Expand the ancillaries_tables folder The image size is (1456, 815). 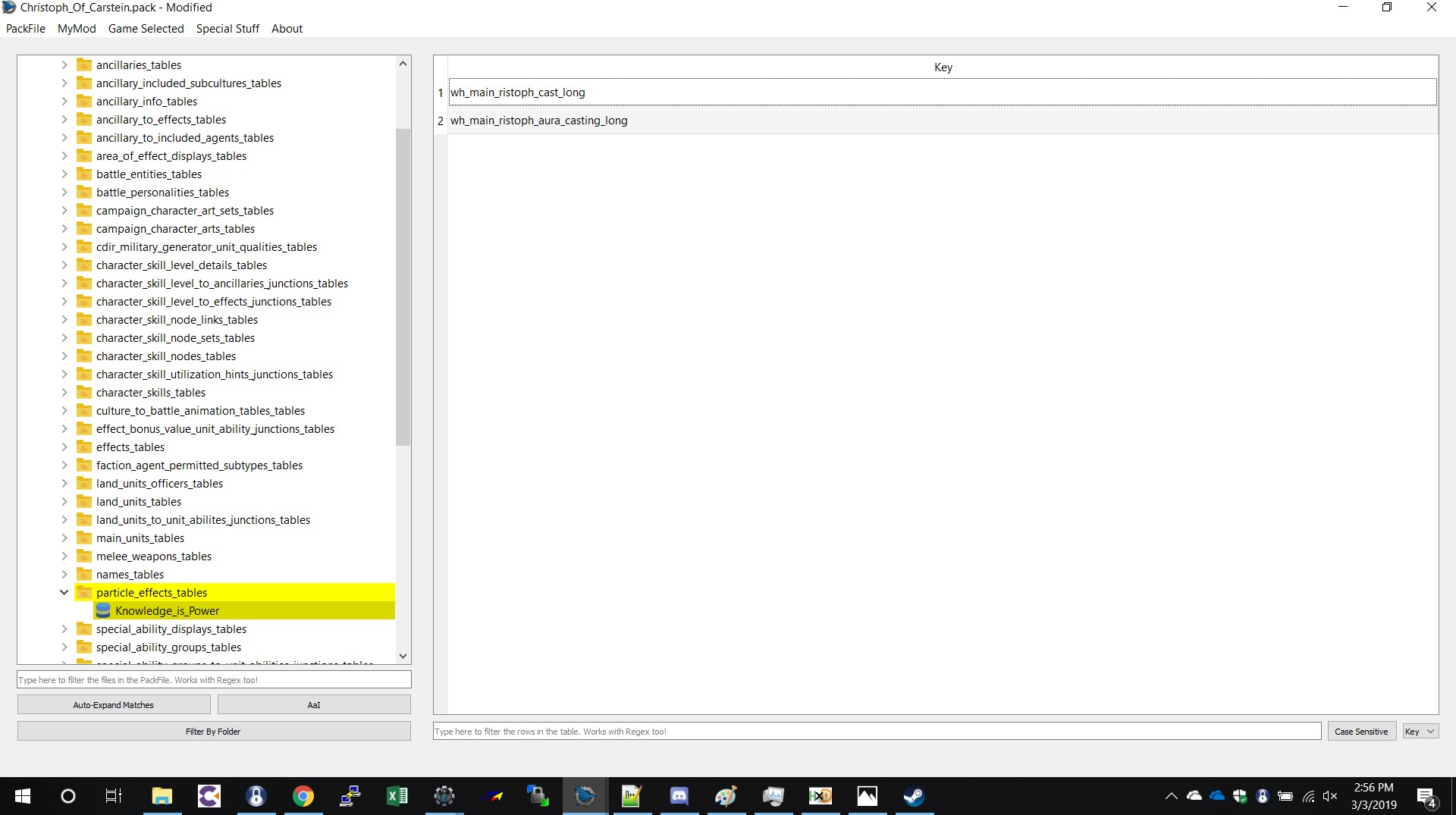[64, 65]
